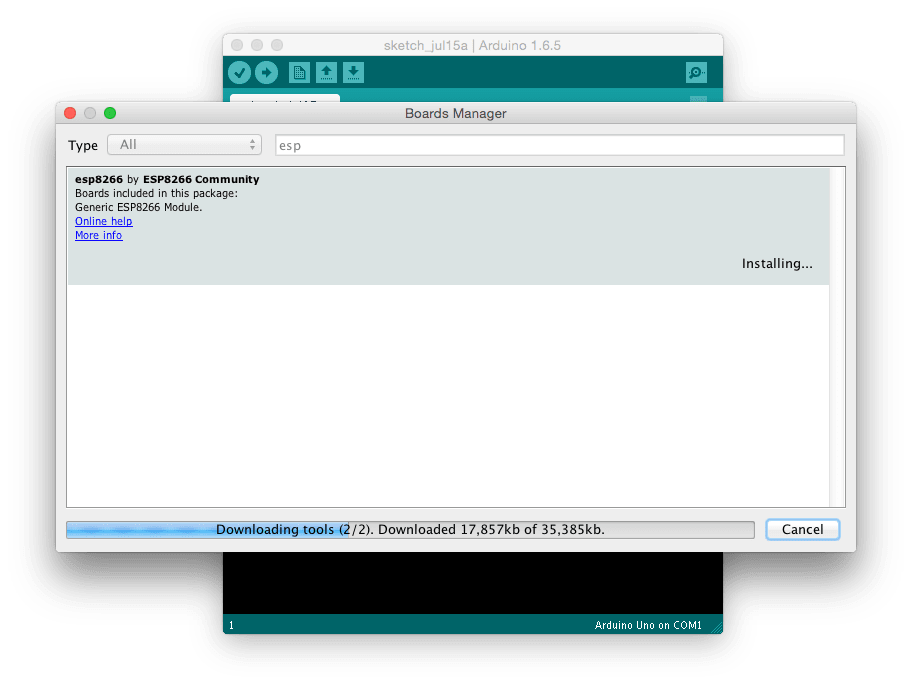Click Boards included in this package text
Viewport: 912px width, 684px height.
pos(156,193)
